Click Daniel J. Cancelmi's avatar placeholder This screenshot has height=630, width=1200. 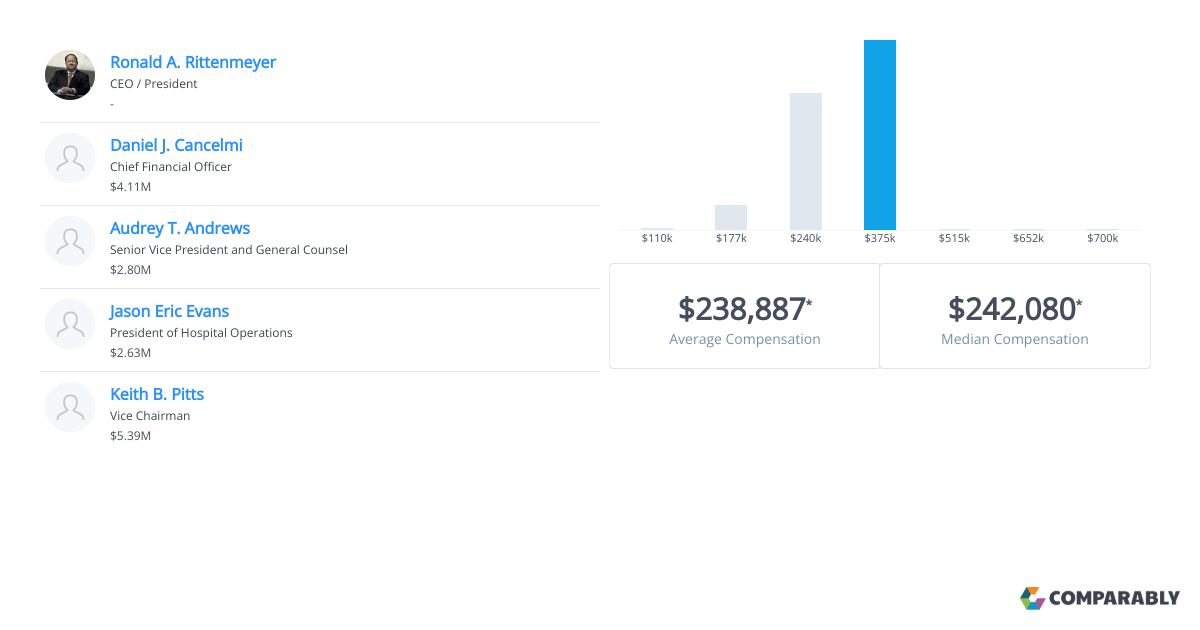70,157
